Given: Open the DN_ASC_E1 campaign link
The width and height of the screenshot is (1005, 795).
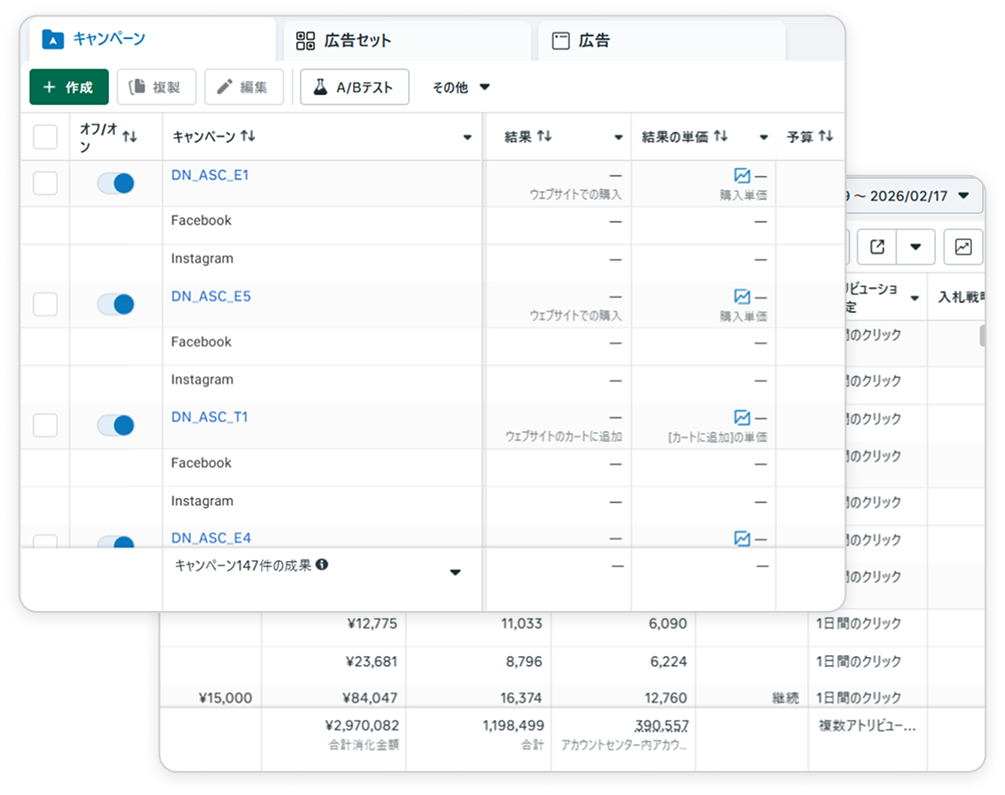Looking at the screenshot, I should [210, 175].
